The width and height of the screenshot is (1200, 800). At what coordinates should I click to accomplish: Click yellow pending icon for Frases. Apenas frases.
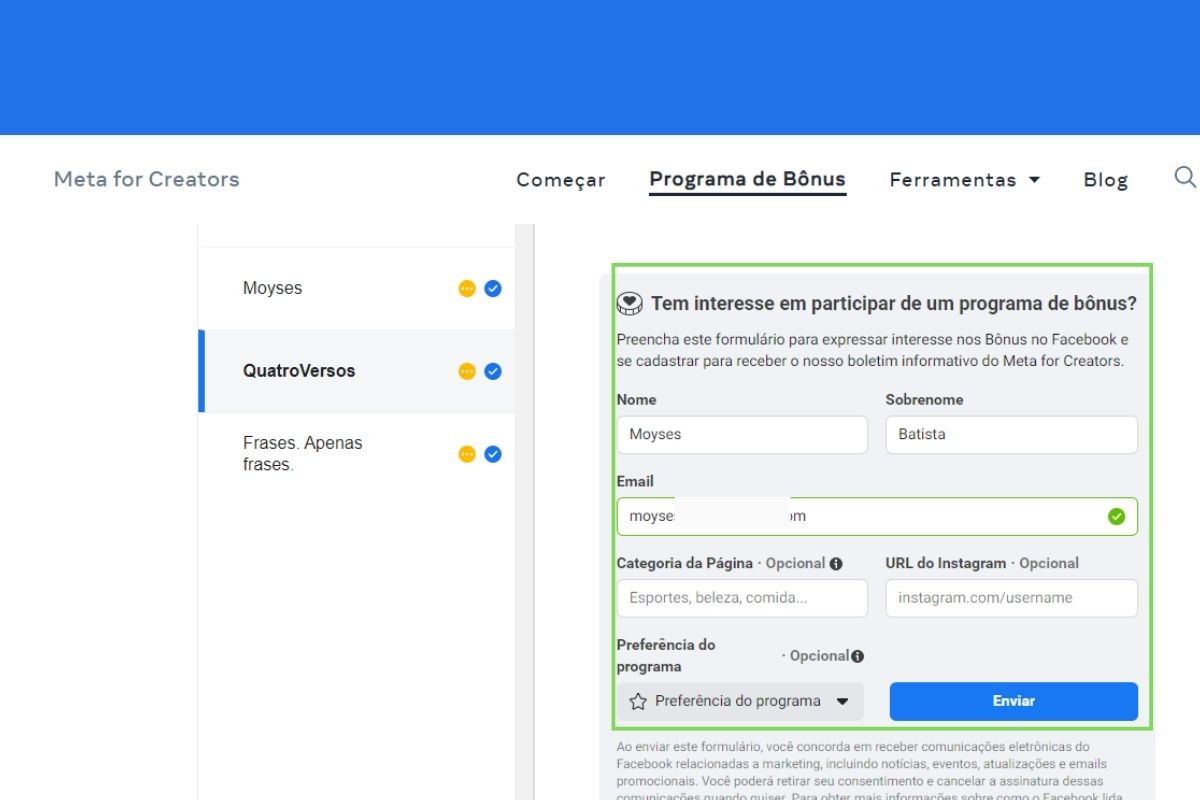(x=467, y=454)
